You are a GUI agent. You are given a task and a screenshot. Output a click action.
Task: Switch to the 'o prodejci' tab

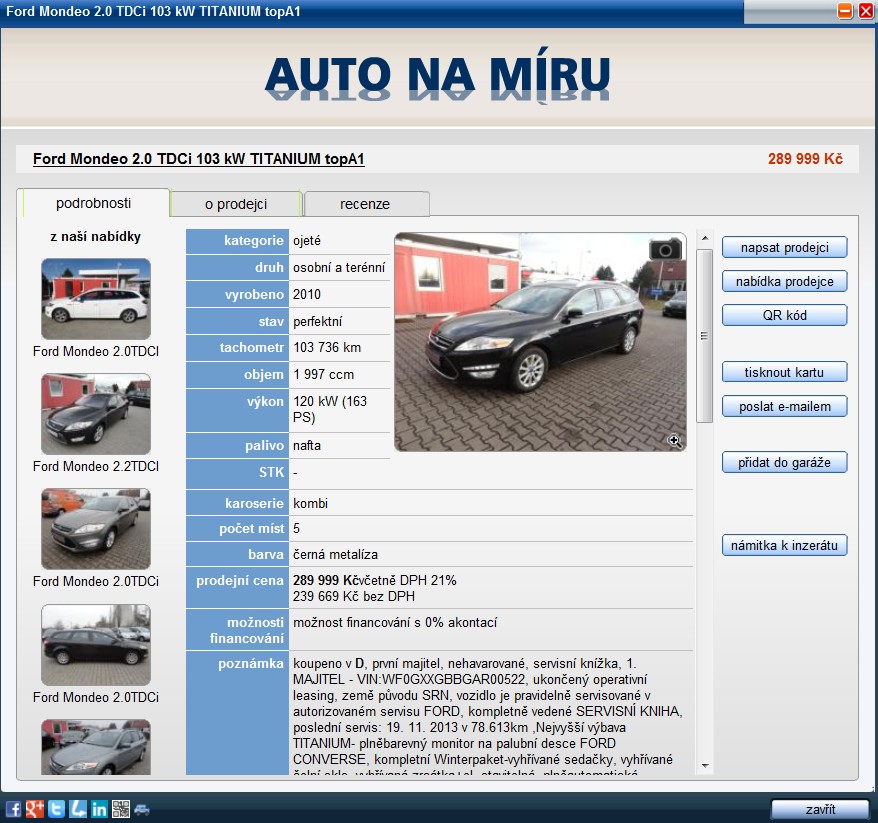coord(236,204)
